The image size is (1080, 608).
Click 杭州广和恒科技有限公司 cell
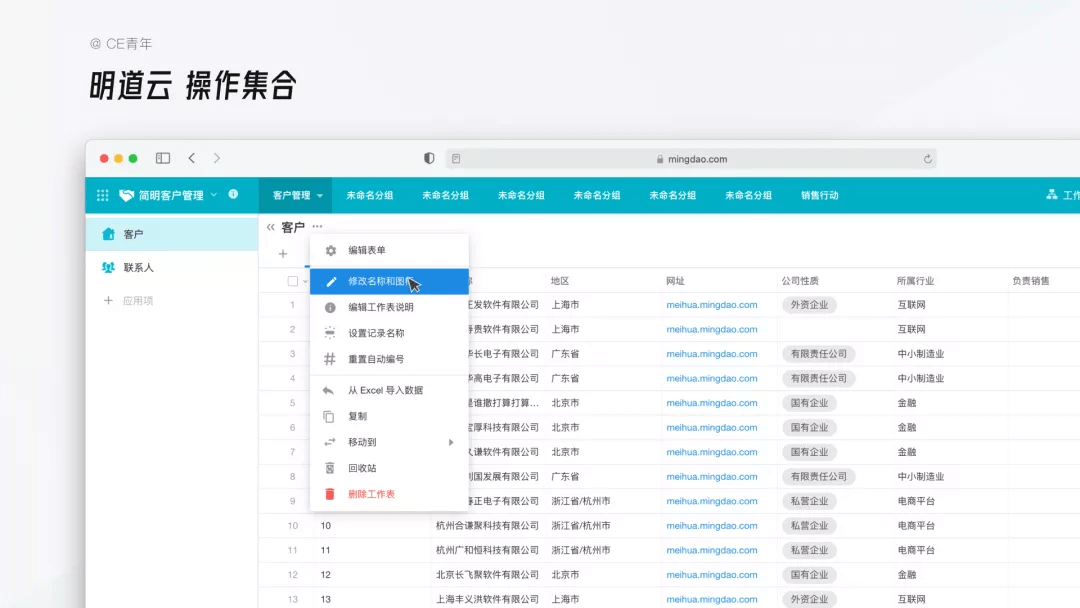(x=487, y=550)
